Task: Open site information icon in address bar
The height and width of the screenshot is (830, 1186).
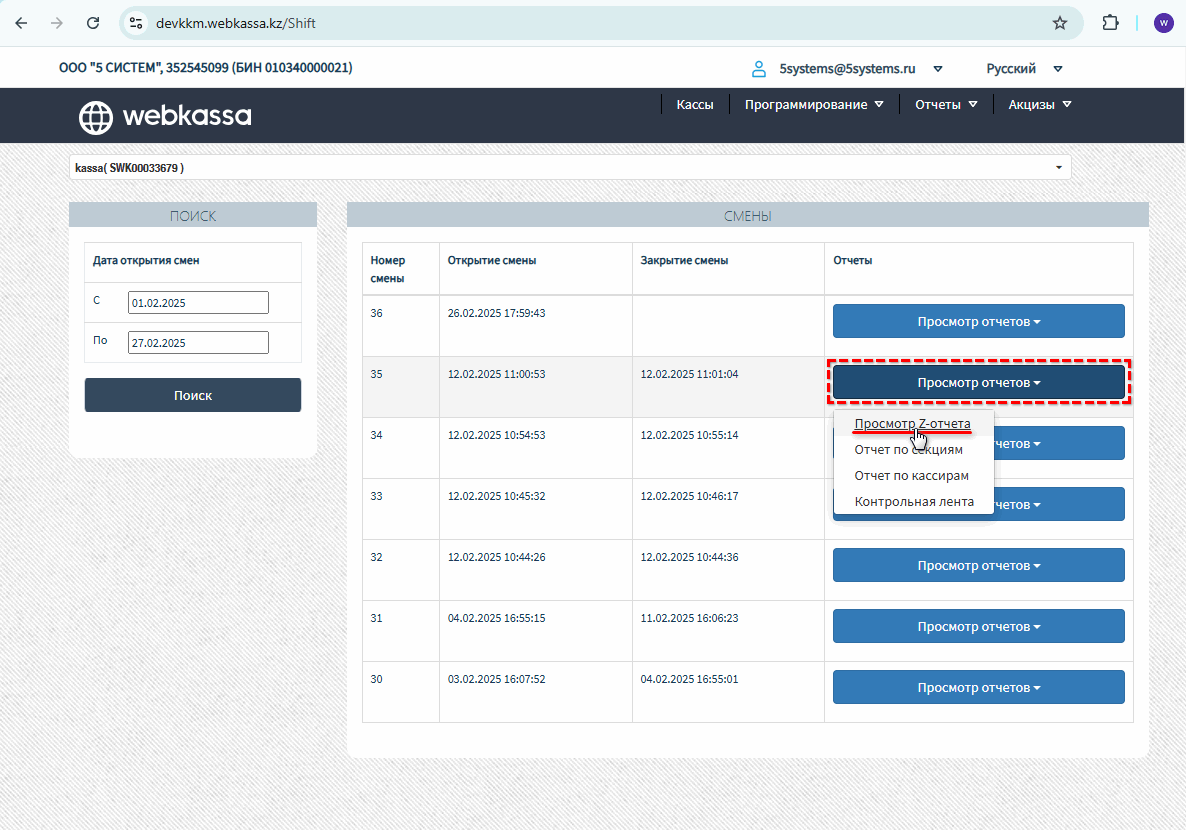Action: click(137, 23)
